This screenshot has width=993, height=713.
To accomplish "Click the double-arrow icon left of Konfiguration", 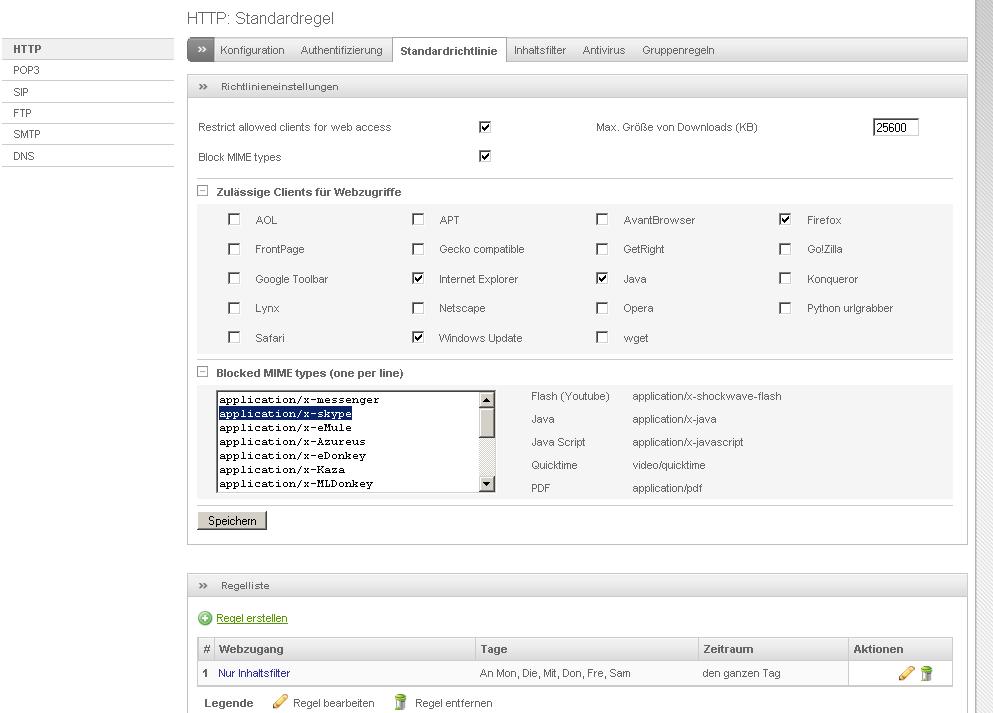I will (201, 50).
